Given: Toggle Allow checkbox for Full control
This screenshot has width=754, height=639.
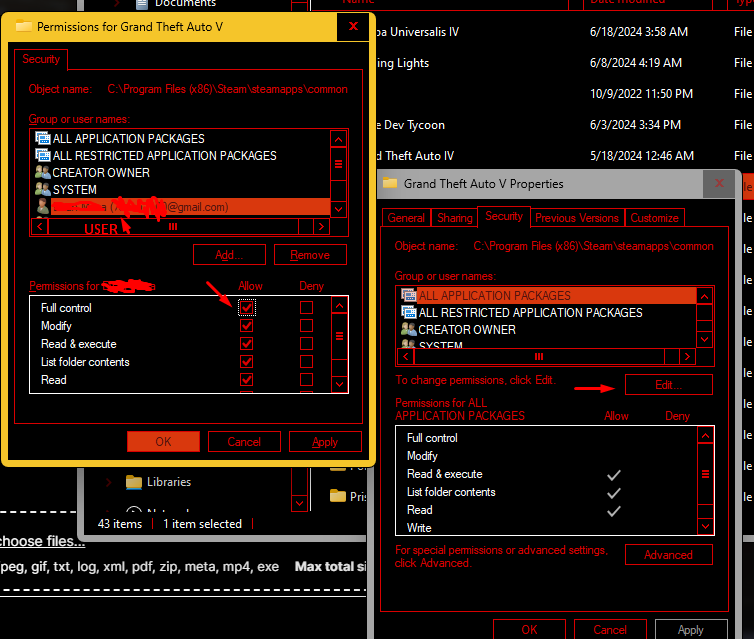Looking at the screenshot, I should [247, 308].
